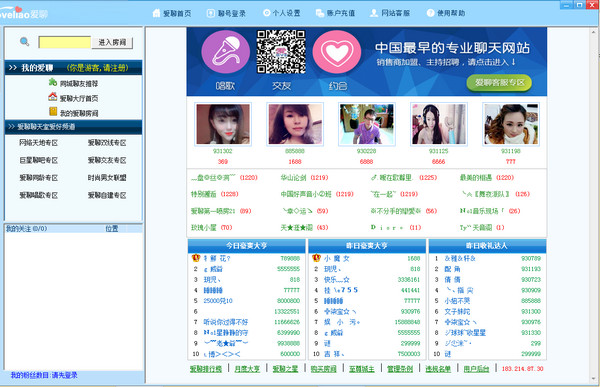Viewport: 600px width, 387px height.
Task: Open 使用帮助 question mark menu
Action: pyautogui.click(x=446, y=13)
